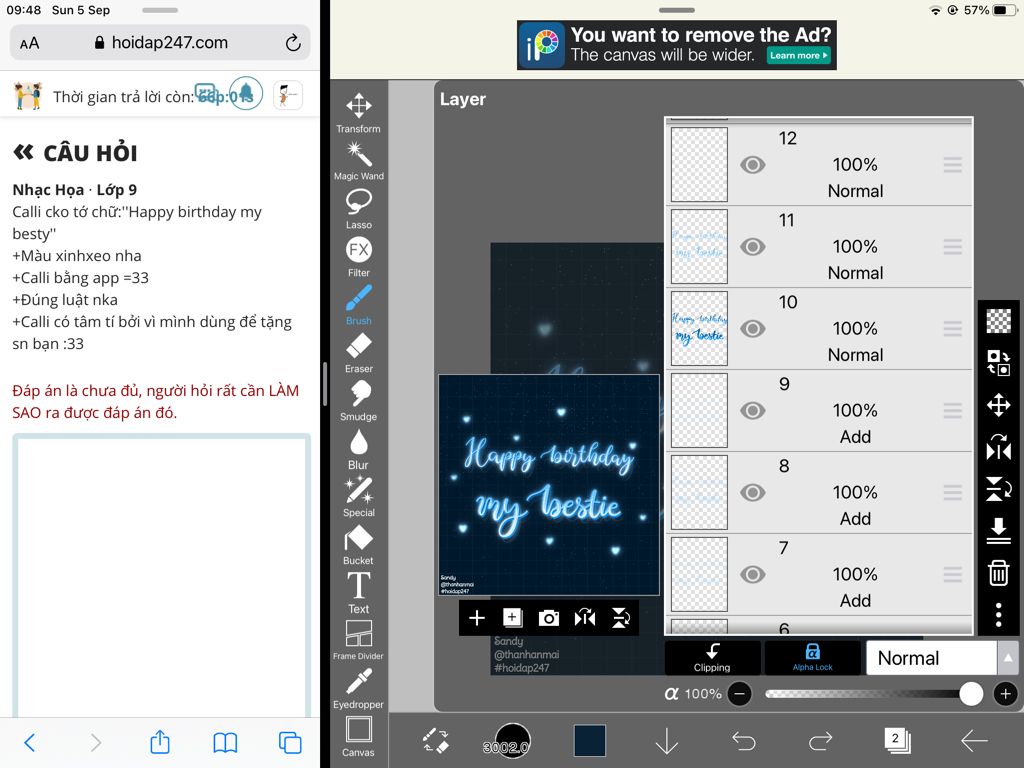Open the three-dot layer options menu
Viewport: 1024px width, 768px height.
999,615
